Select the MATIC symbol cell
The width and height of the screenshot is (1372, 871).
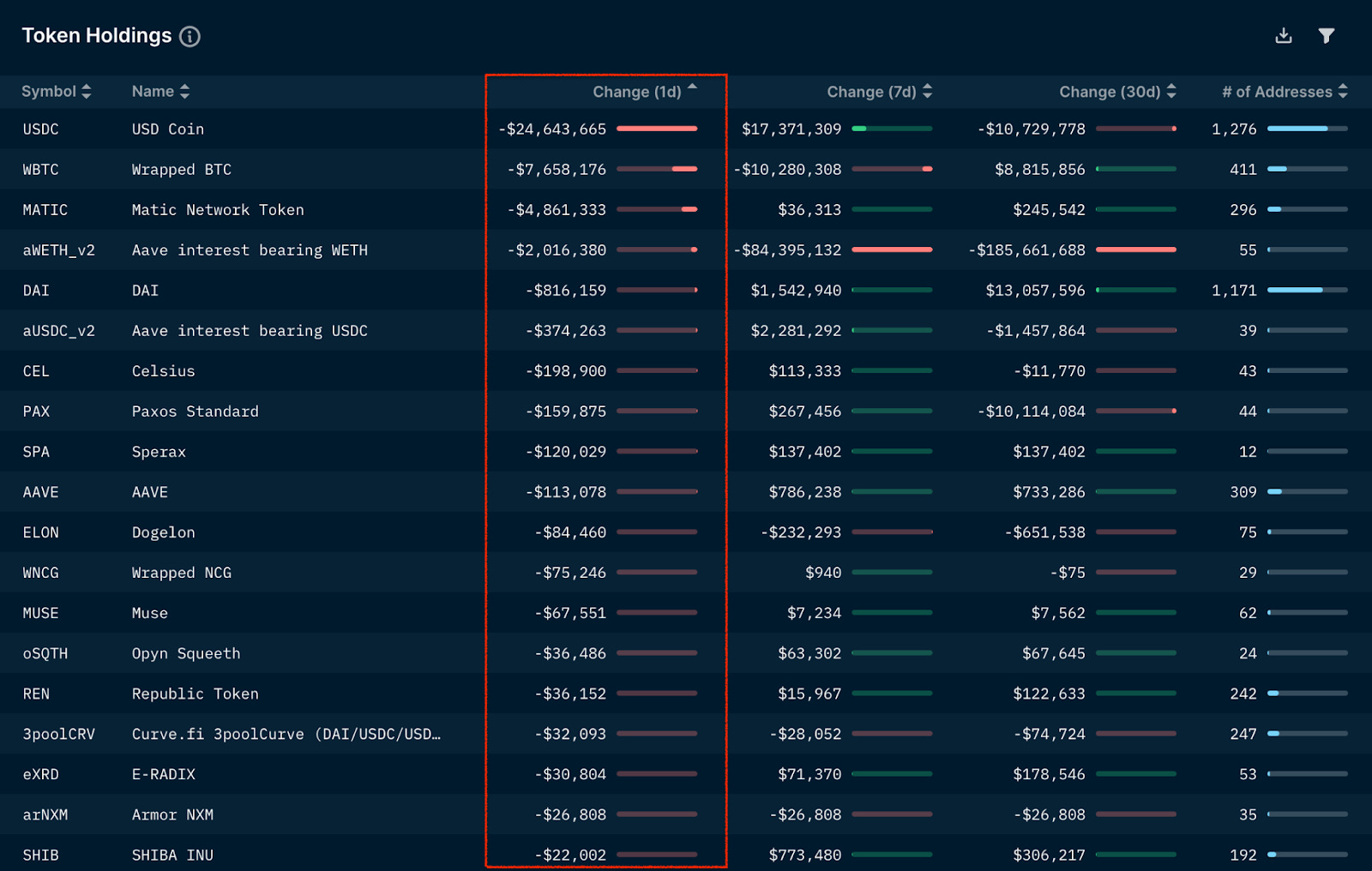(x=45, y=210)
